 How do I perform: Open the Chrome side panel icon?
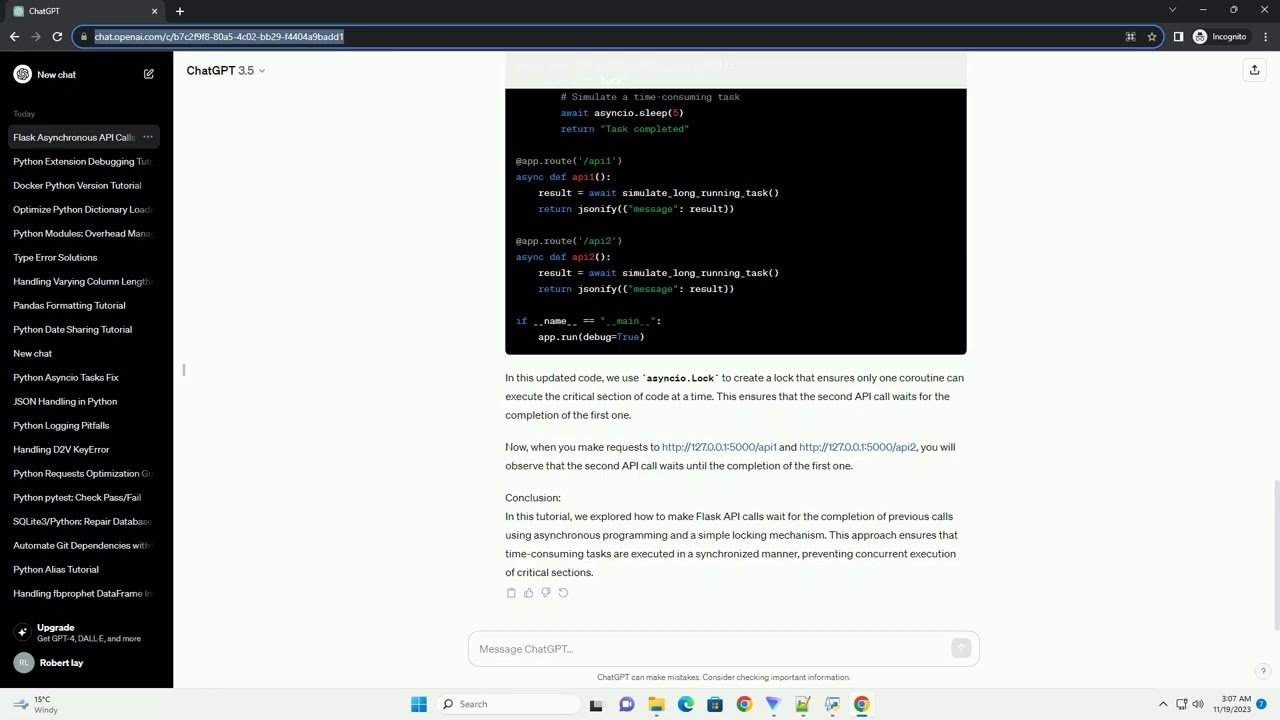[1178, 37]
